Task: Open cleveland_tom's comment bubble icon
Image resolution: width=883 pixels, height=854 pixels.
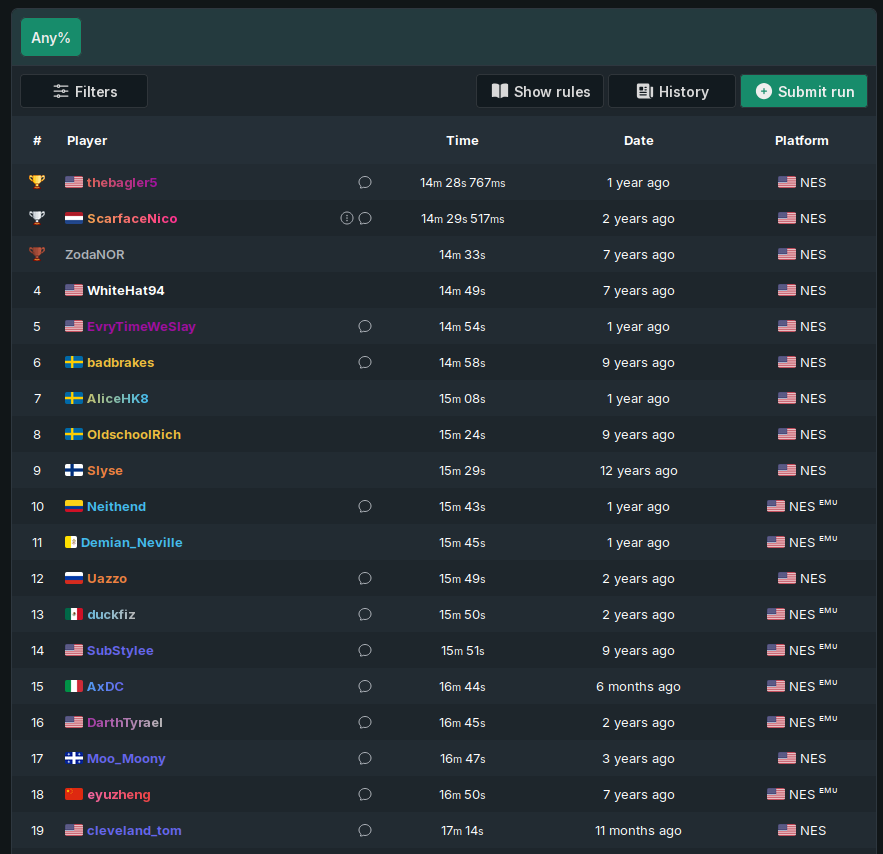Action: click(365, 831)
